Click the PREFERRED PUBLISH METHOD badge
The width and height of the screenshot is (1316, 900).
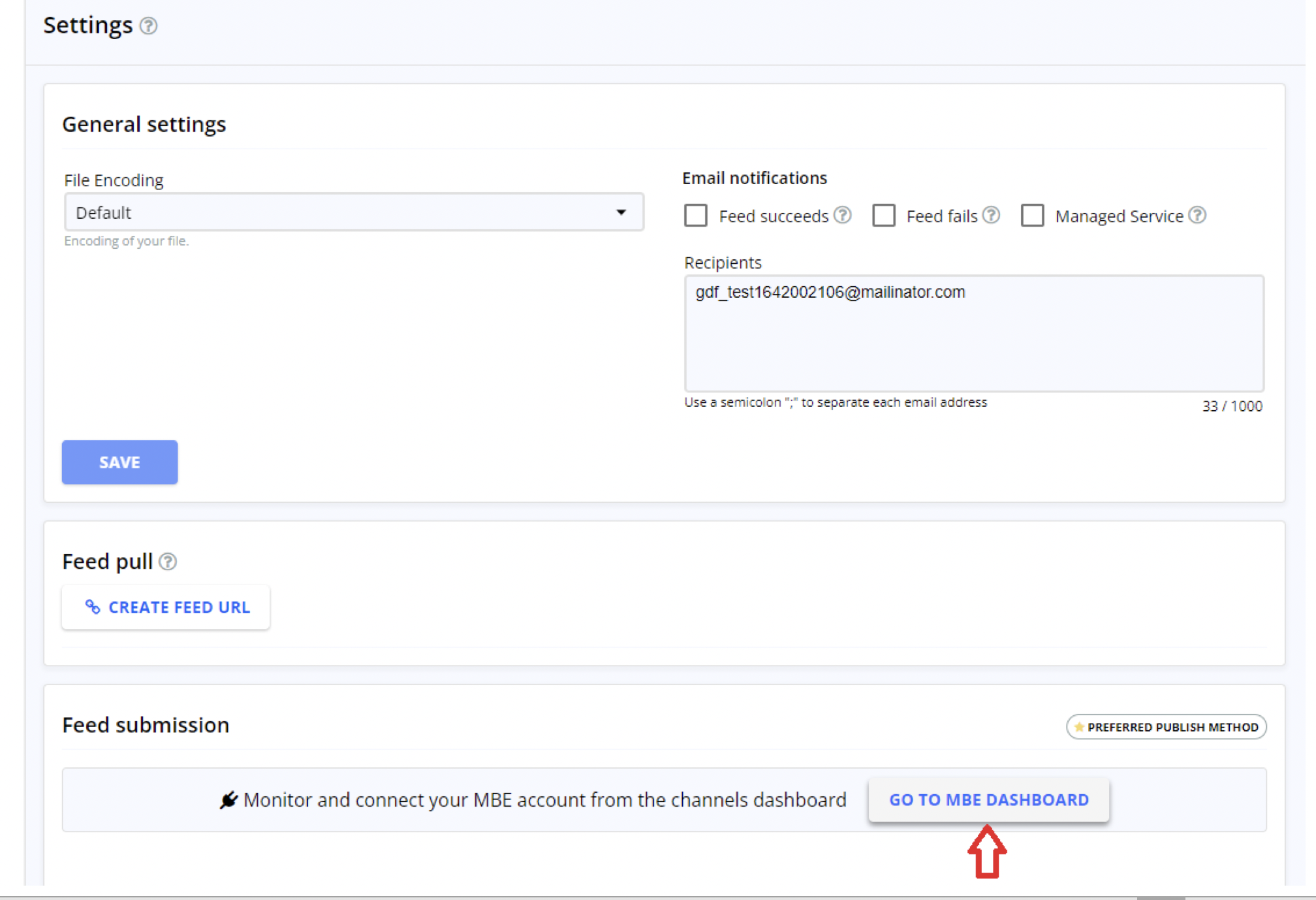1167,727
